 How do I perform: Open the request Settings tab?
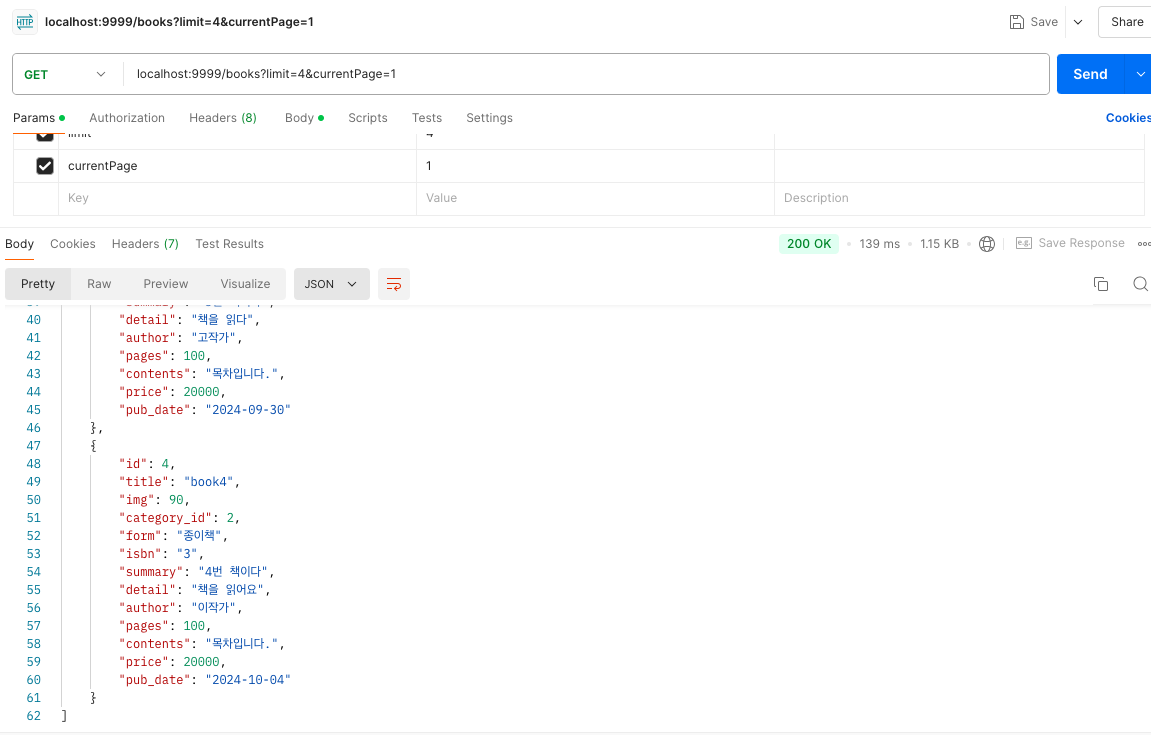tap(489, 117)
